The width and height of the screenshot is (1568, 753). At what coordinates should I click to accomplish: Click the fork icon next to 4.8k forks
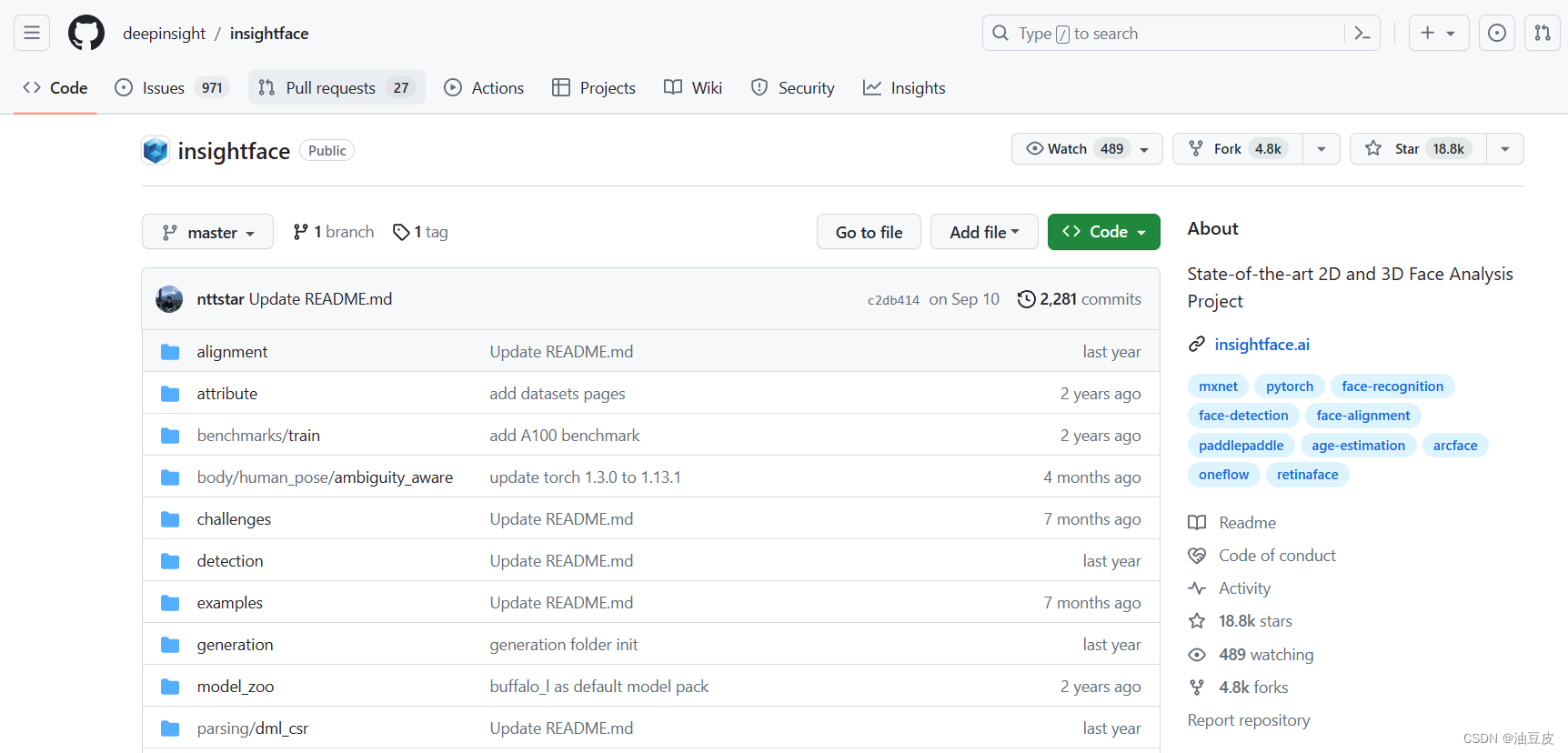point(1197,688)
